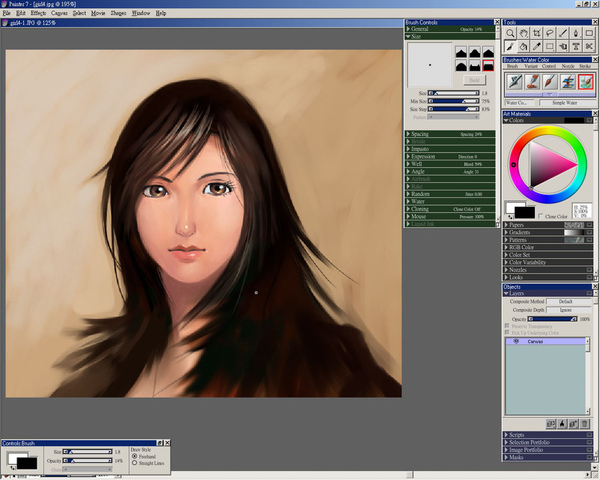This screenshot has height=480, width=600.
Task: Open the Simple Water variant dropdown
Action: (567, 103)
